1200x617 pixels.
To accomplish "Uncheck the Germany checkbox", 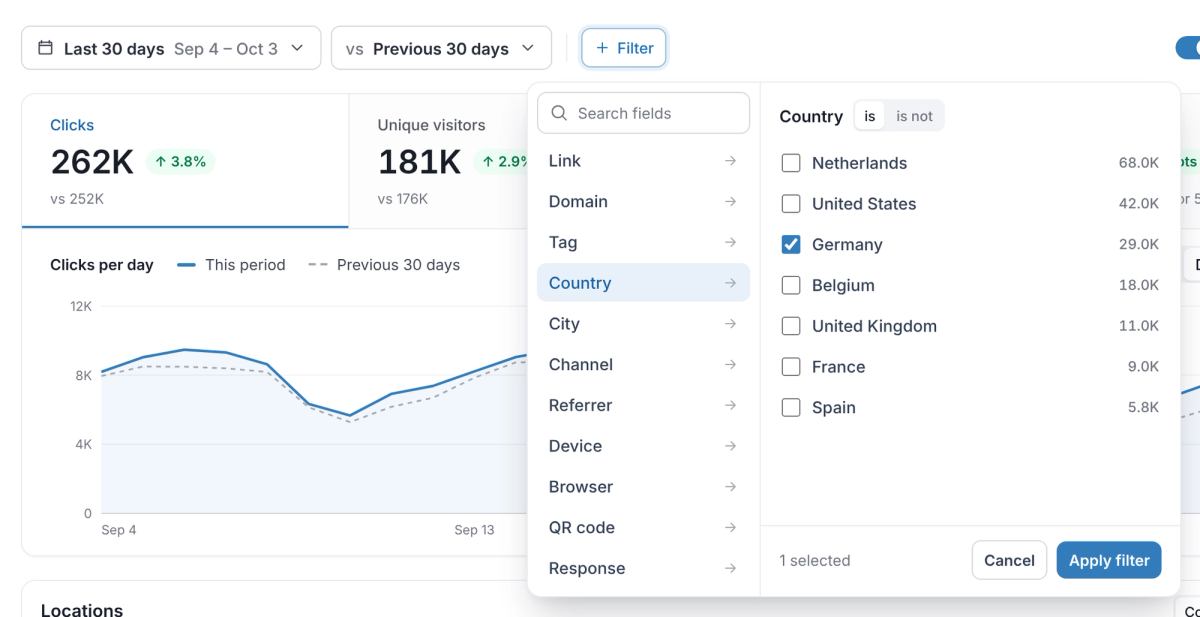I will [791, 244].
